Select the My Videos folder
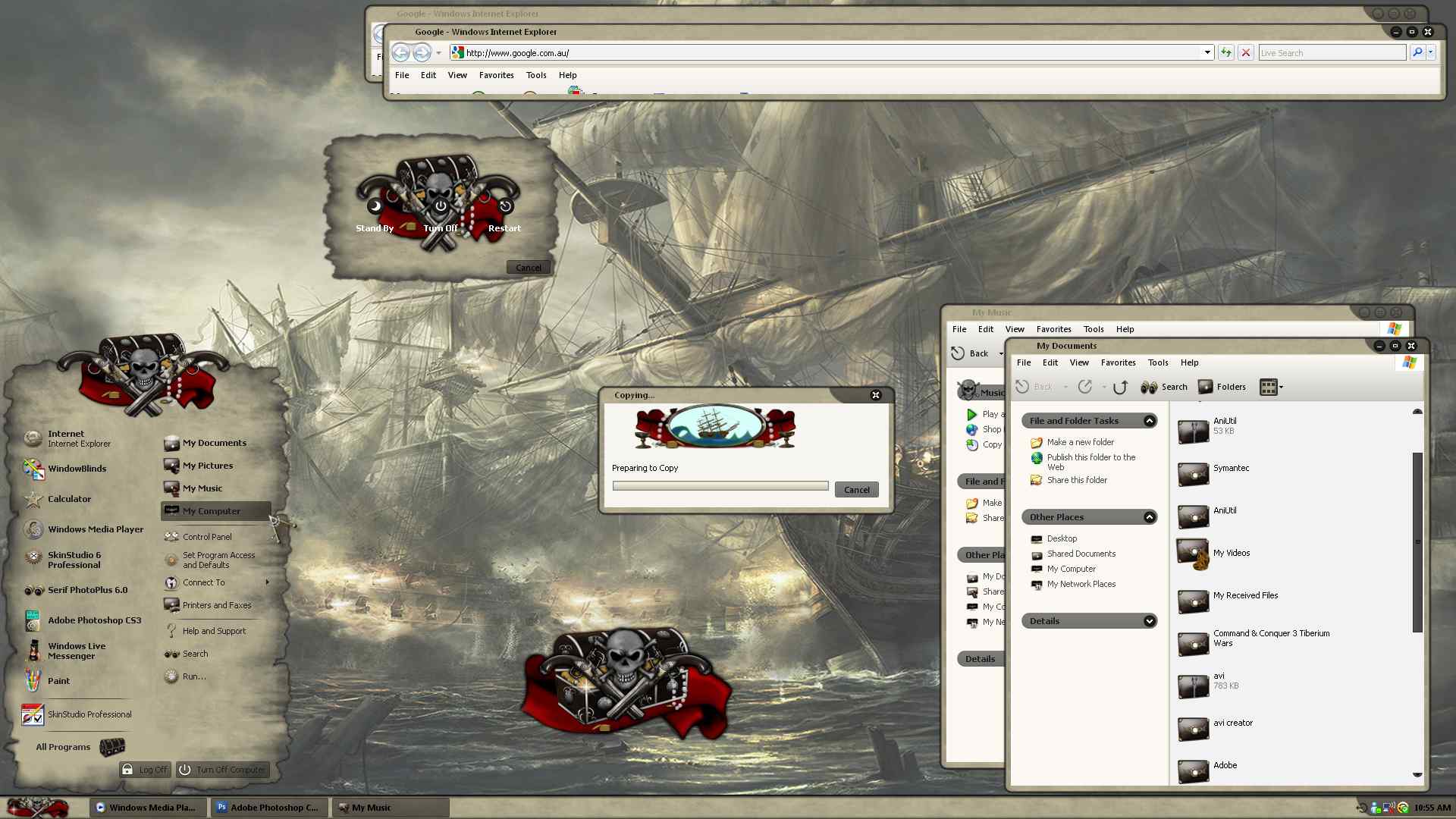The image size is (1456, 819). pos(1213,555)
